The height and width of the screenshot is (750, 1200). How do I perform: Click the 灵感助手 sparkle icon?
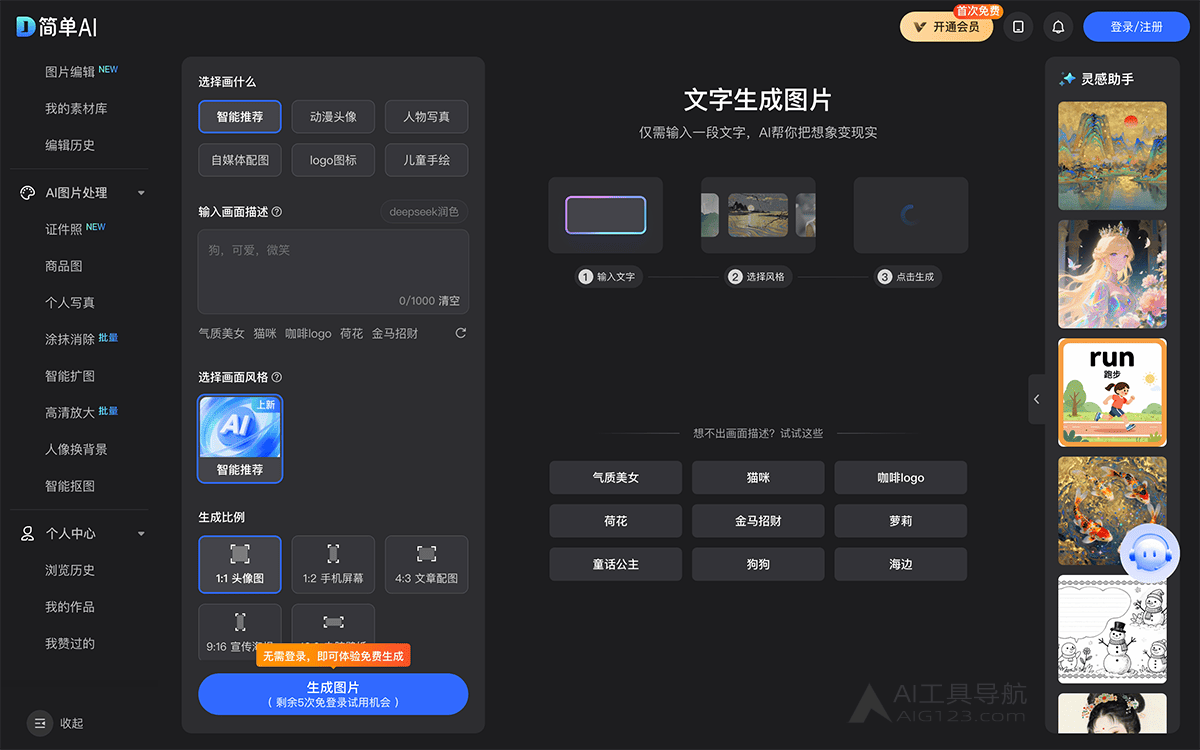tap(1067, 79)
